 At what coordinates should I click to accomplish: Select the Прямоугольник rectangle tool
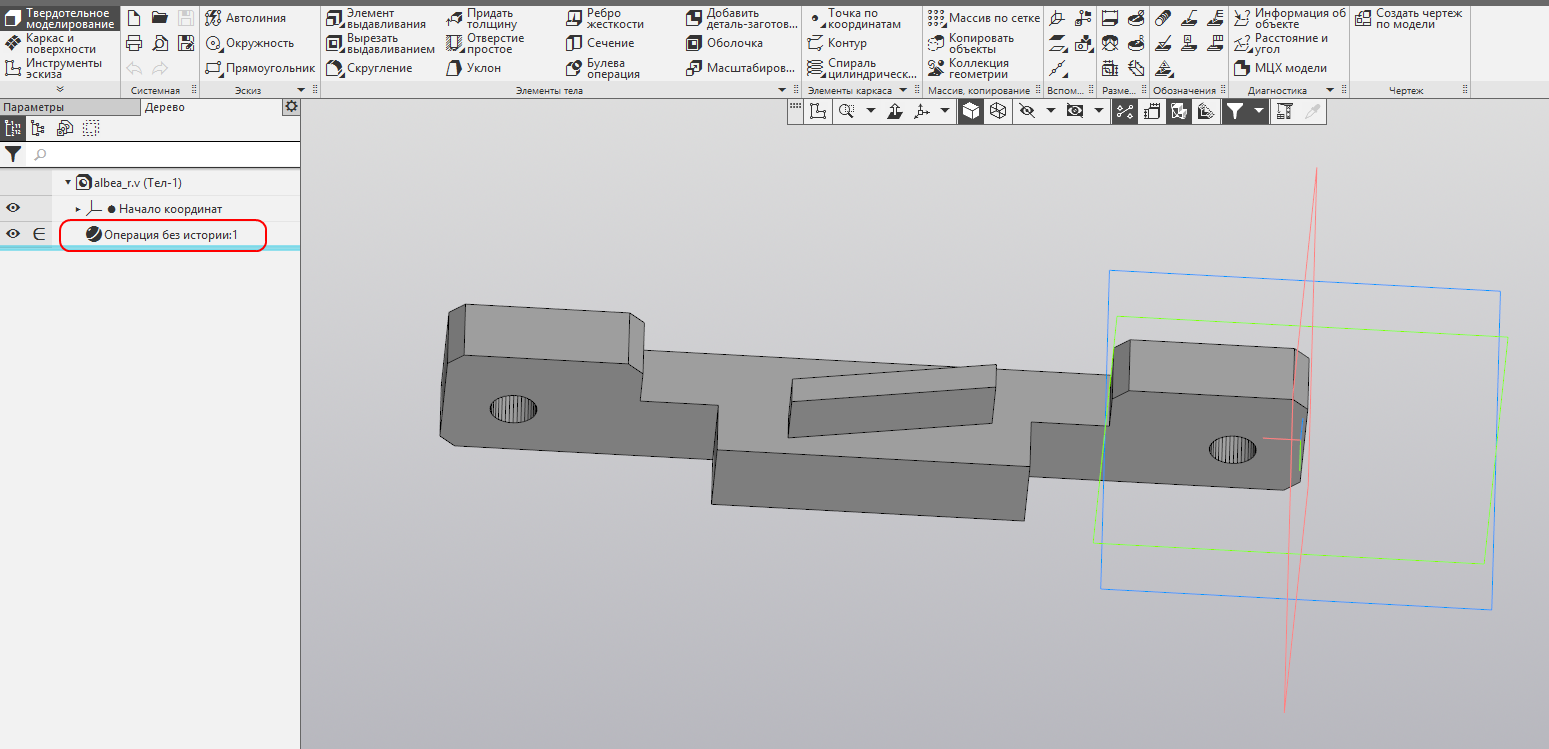260,68
